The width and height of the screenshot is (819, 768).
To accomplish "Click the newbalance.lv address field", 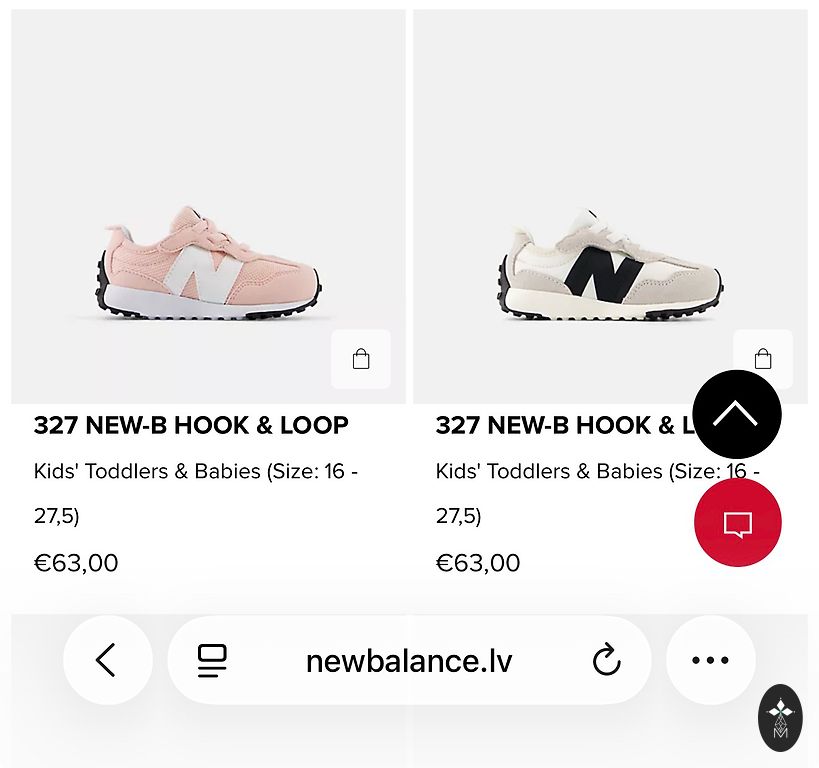I will pyautogui.click(x=410, y=660).
